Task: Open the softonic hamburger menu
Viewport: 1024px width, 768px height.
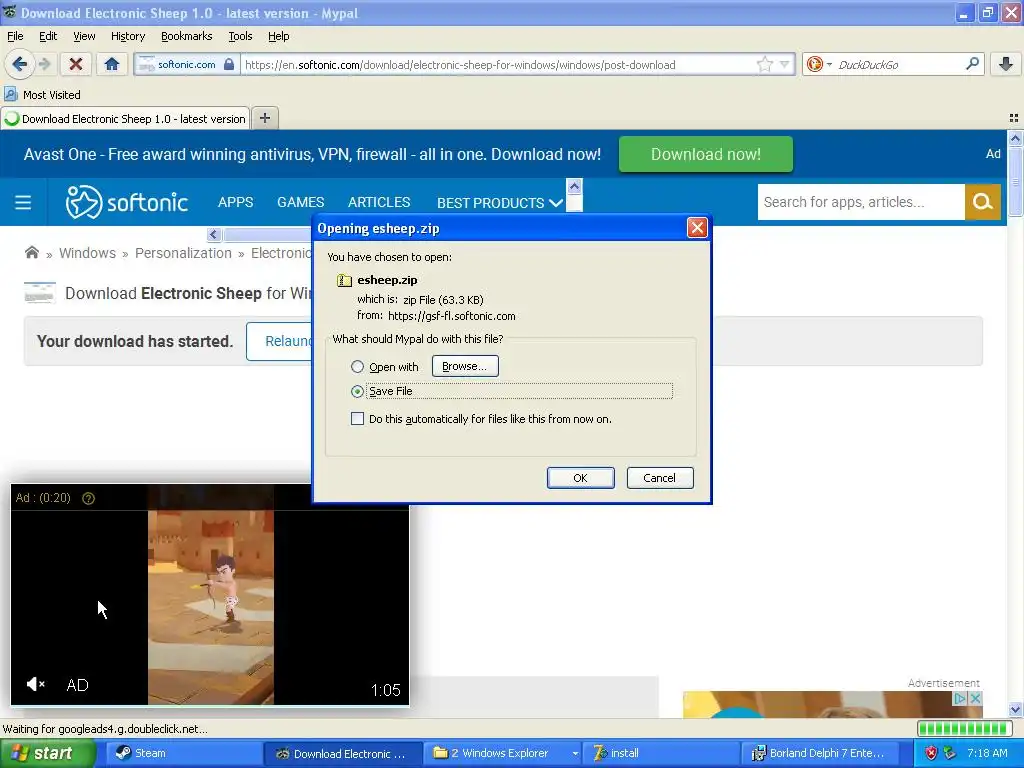Action: click(x=23, y=202)
